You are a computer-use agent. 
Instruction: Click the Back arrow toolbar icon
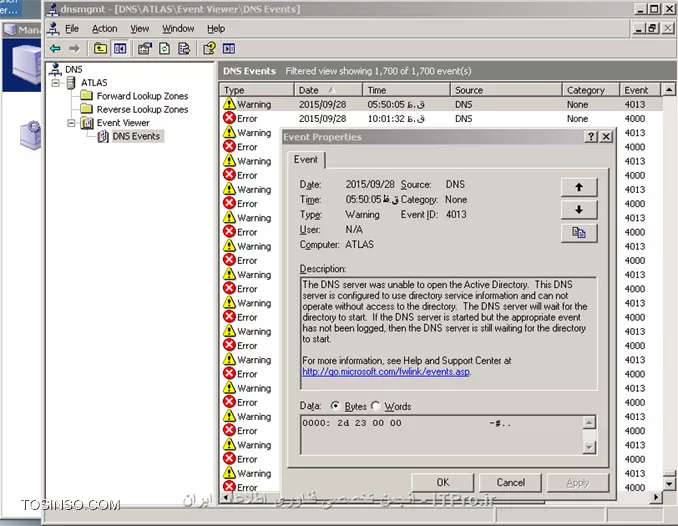55,48
